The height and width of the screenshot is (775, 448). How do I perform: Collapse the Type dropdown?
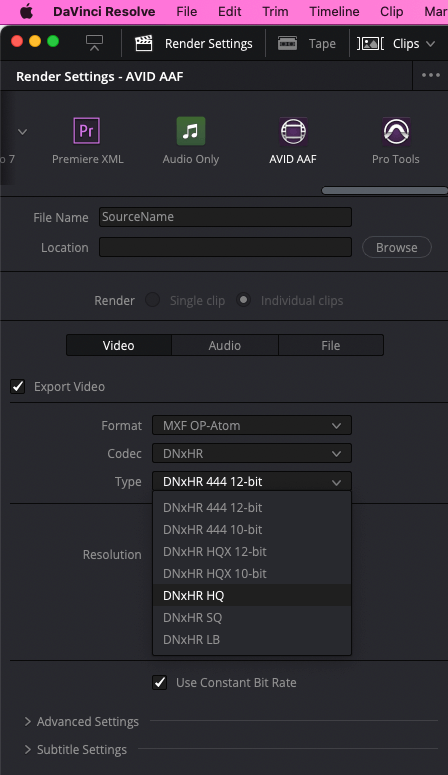click(x=252, y=481)
